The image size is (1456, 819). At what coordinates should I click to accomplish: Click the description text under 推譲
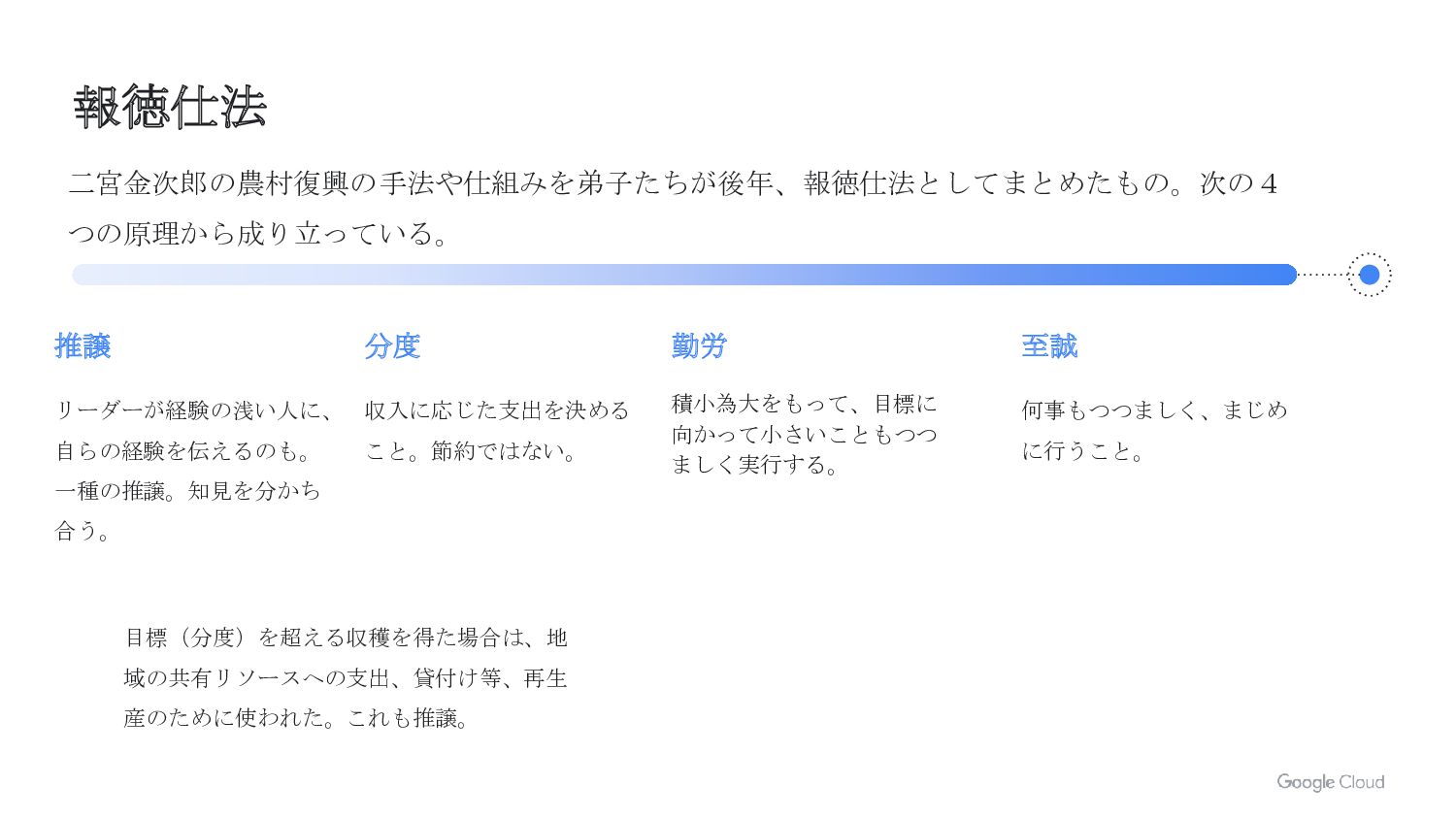196,471
